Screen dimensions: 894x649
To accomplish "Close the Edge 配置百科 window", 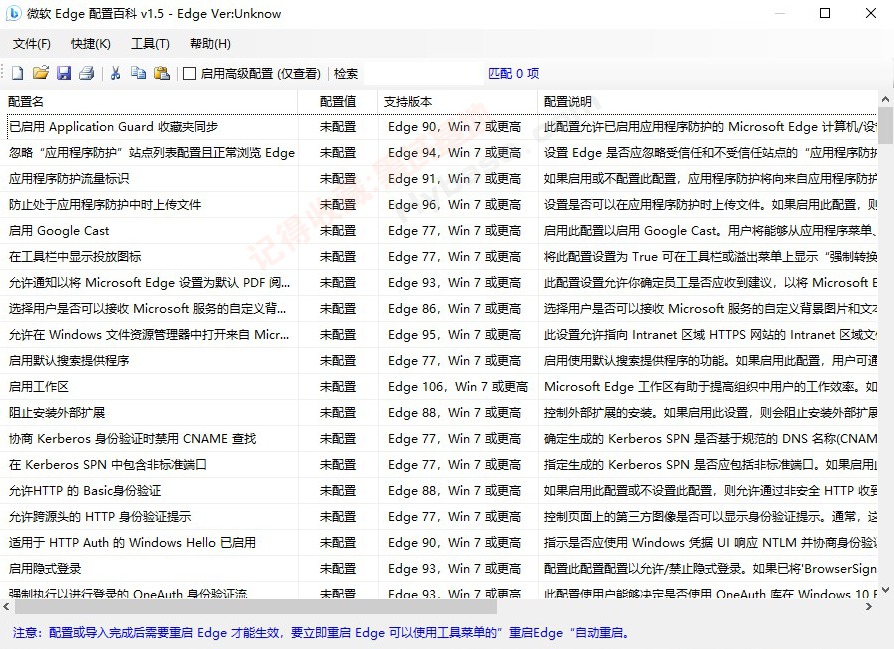I will click(871, 13).
